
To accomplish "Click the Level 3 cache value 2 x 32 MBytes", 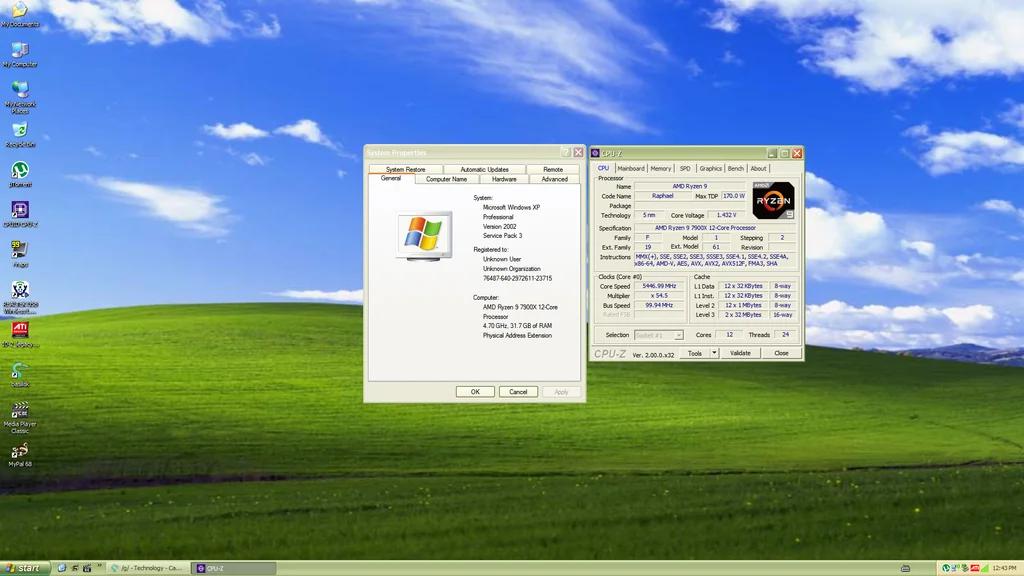I will click(743, 315).
